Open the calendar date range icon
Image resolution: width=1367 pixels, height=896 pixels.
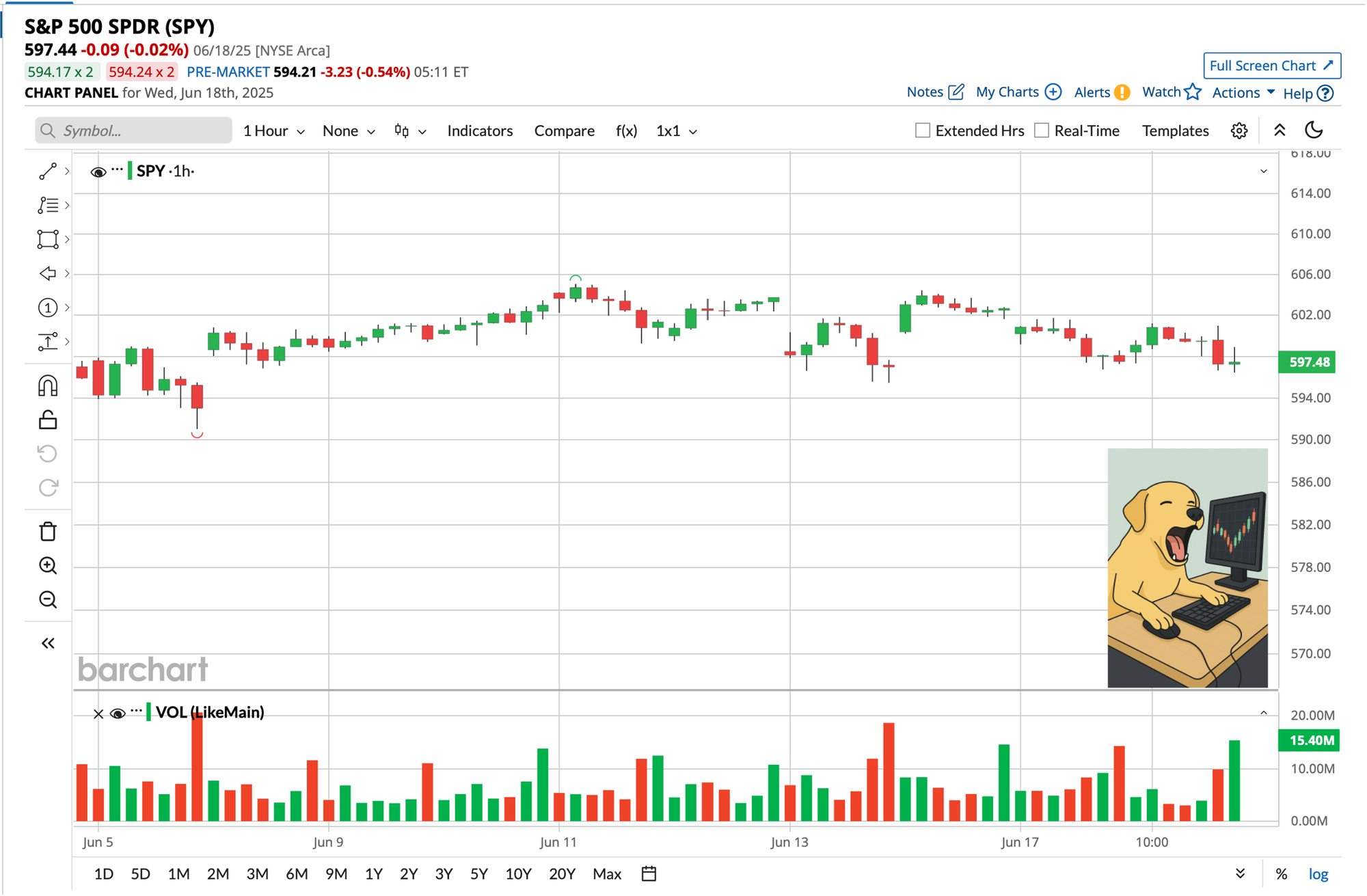point(649,873)
